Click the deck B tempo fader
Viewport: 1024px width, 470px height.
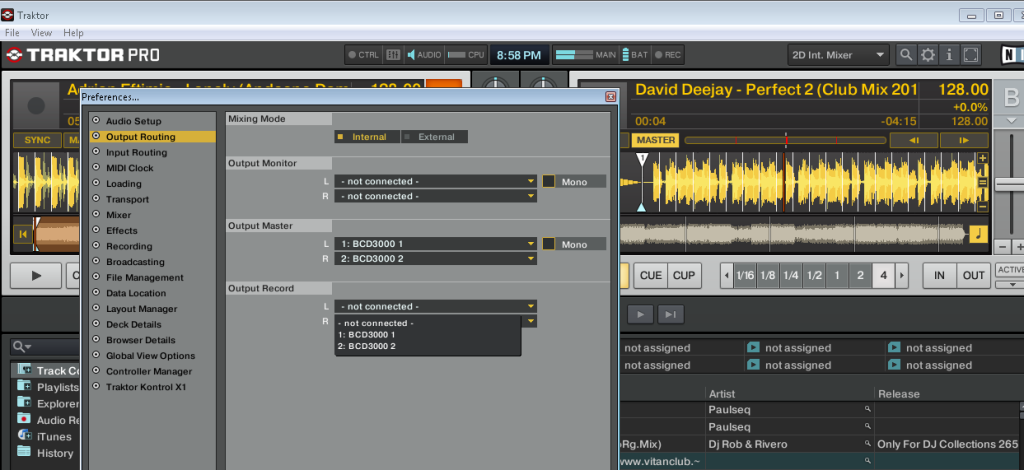(x=1010, y=185)
